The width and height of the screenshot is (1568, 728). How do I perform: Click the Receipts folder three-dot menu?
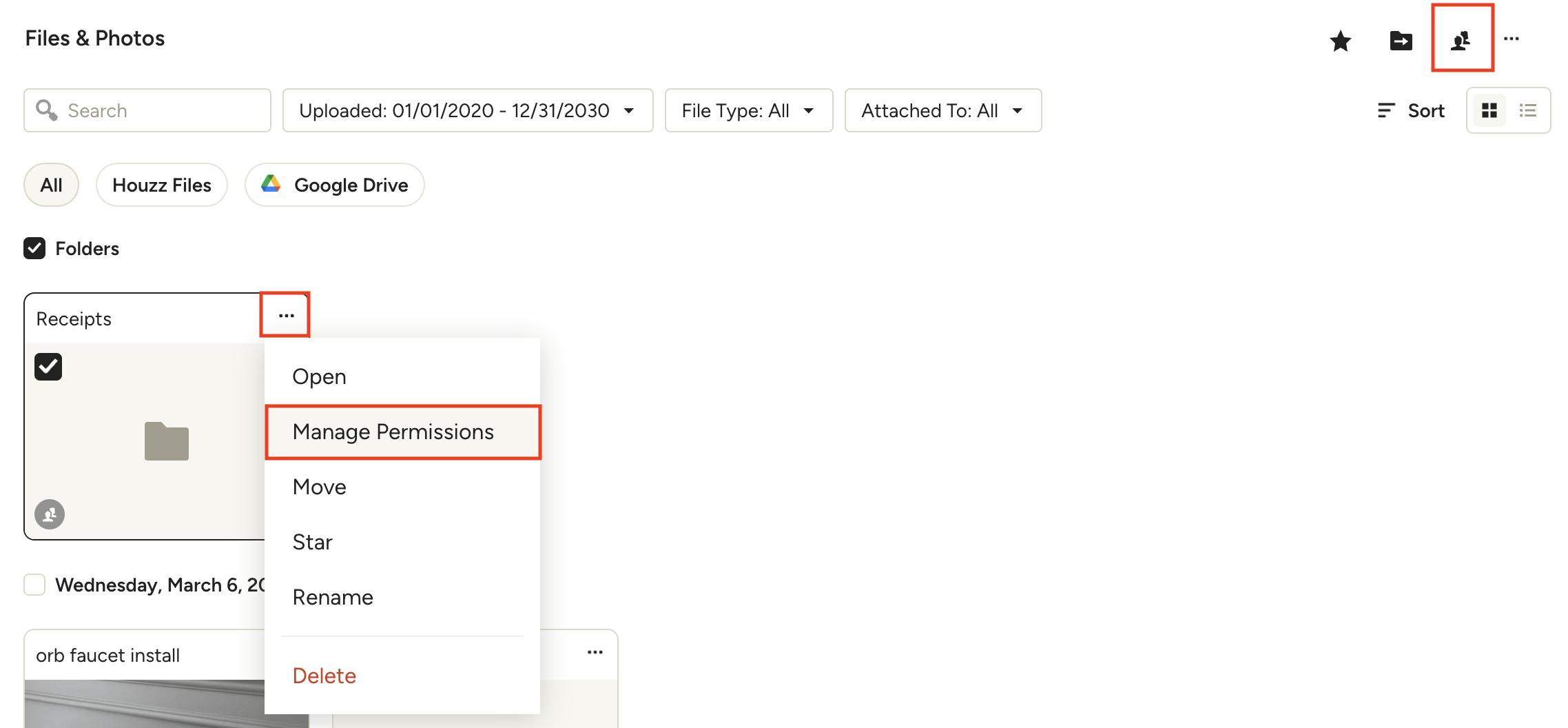click(286, 316)
